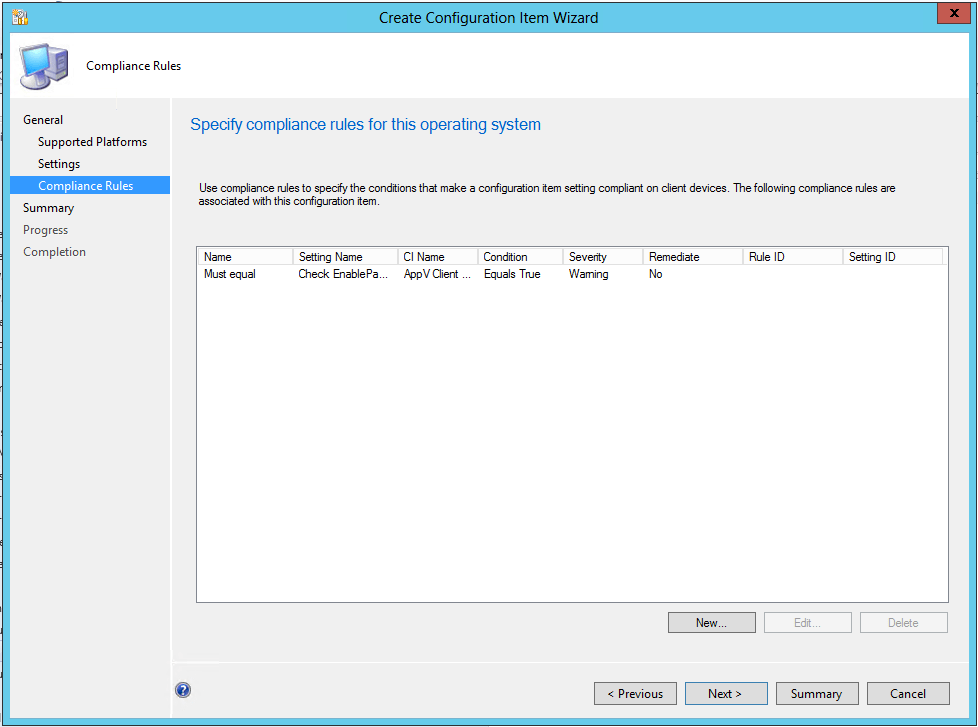
Task: Go to the Supported Platforms step
Action: point(92,141)
